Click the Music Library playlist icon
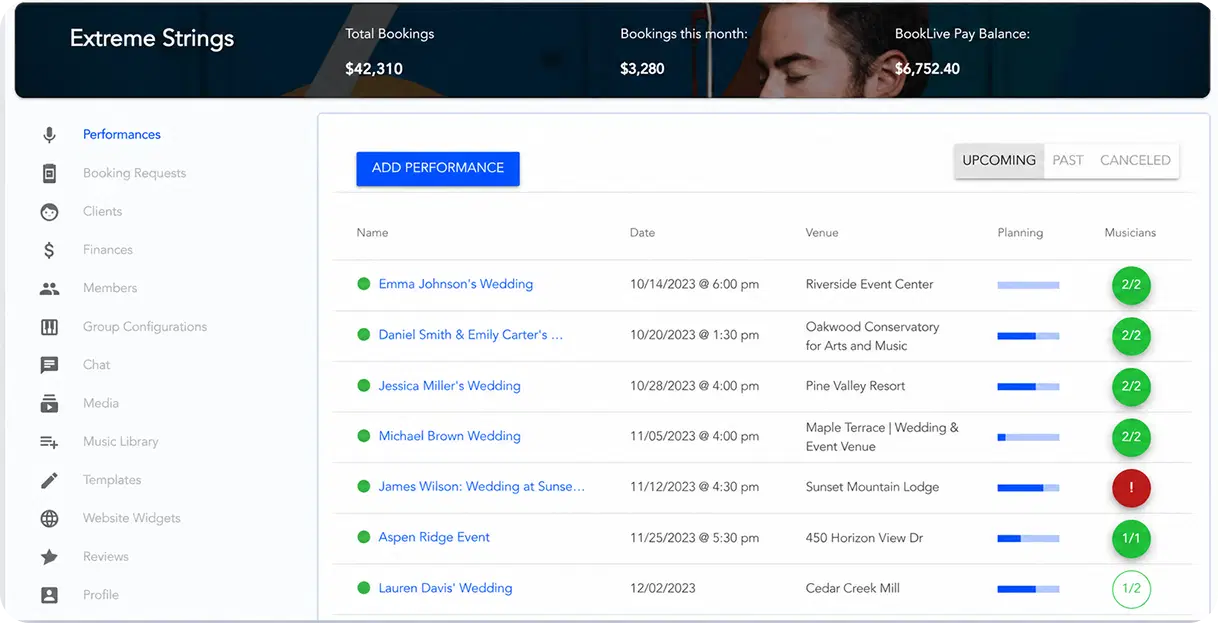Viewport: 1218px width, 623px height. (49, 442)
